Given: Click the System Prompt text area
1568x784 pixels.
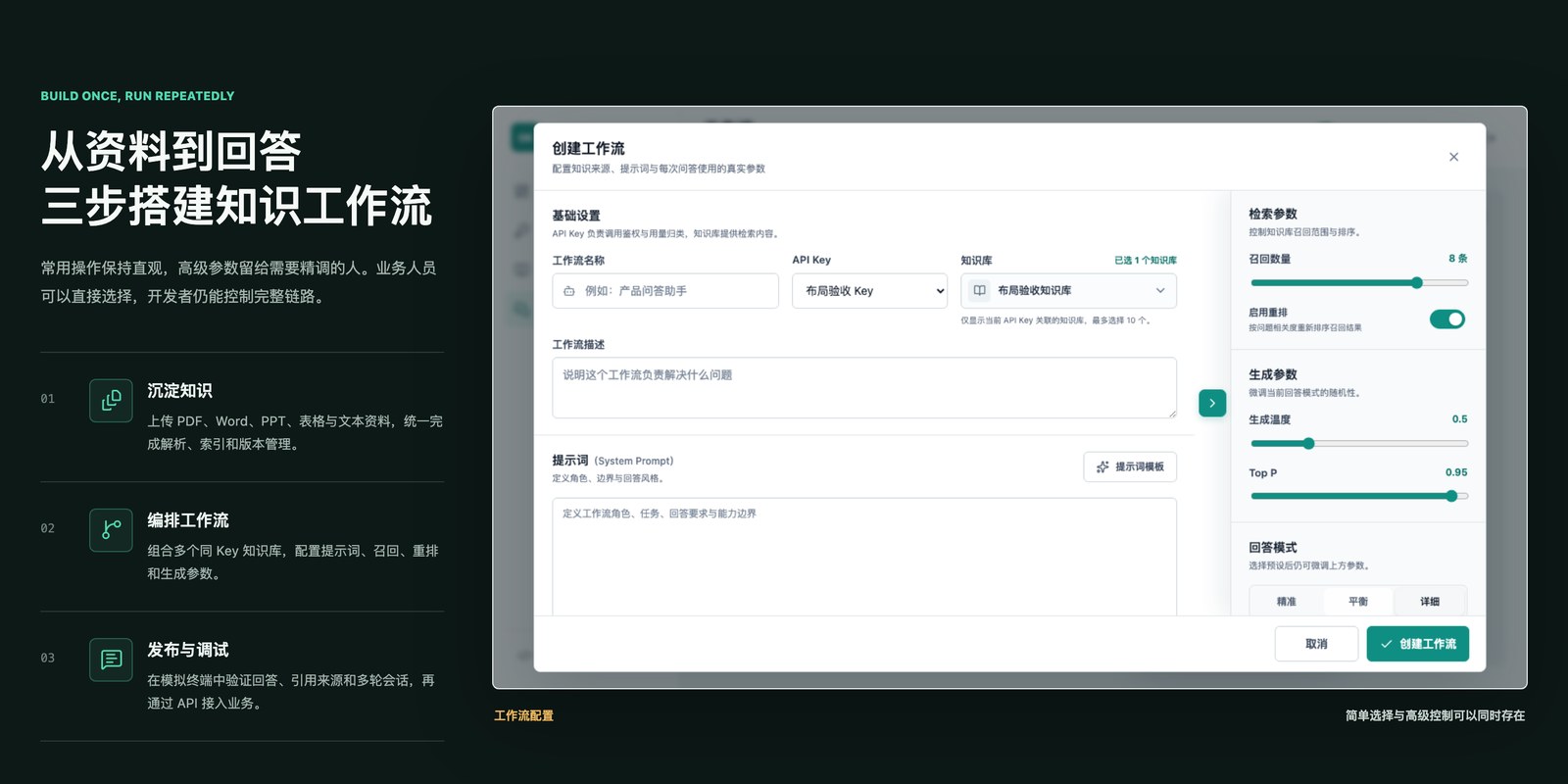Looking at the screenshot, I should [864, 557].
